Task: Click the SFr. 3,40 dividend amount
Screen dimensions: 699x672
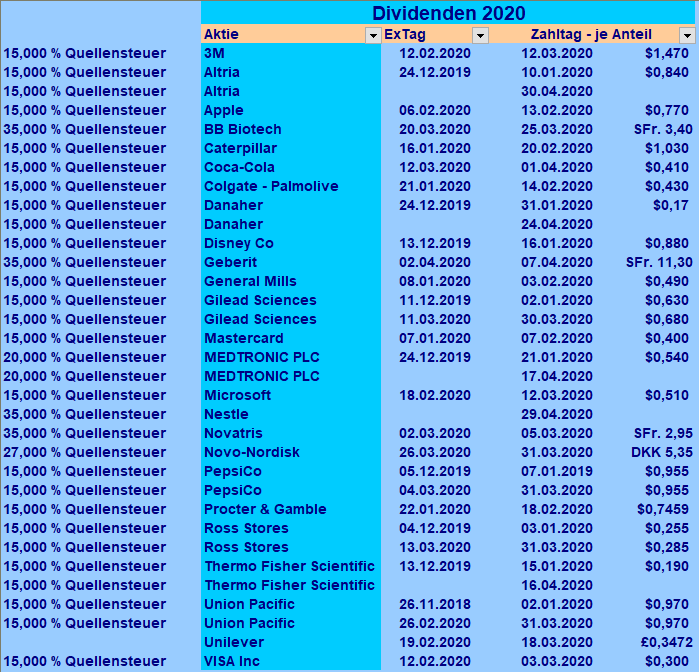Action: click(x=663, y=129)
